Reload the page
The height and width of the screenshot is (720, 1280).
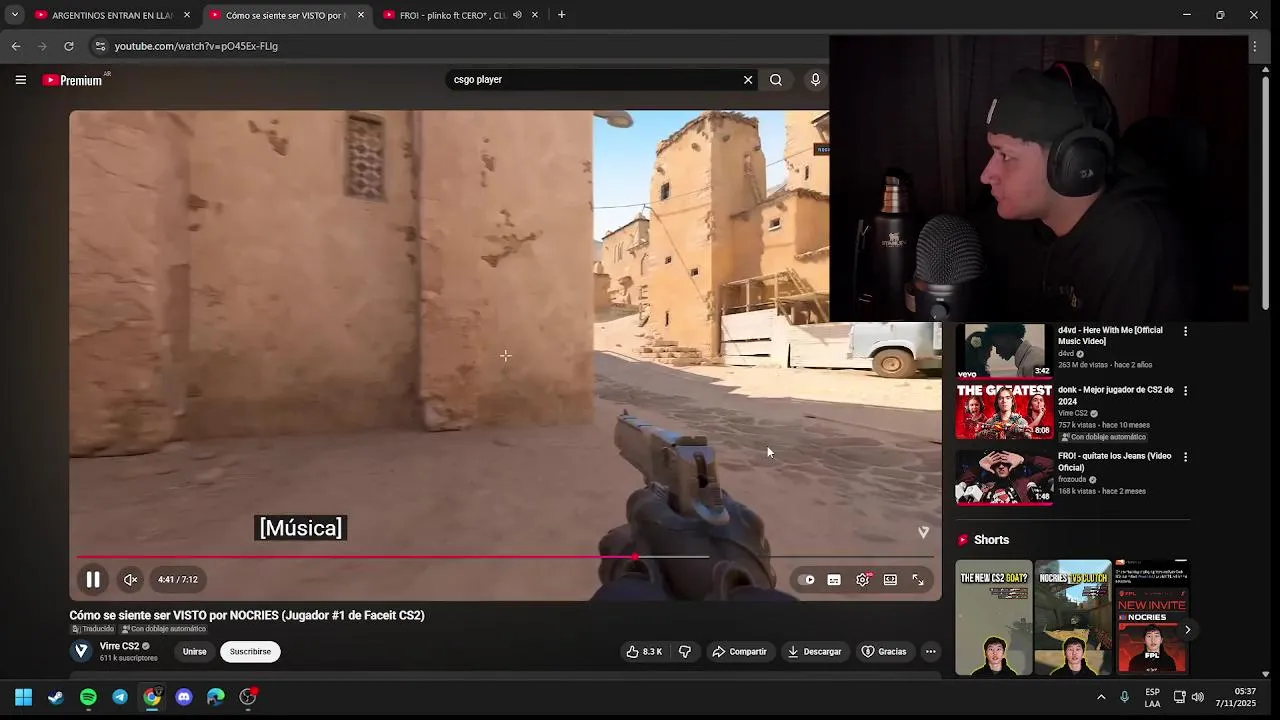[x=68, y=46]
